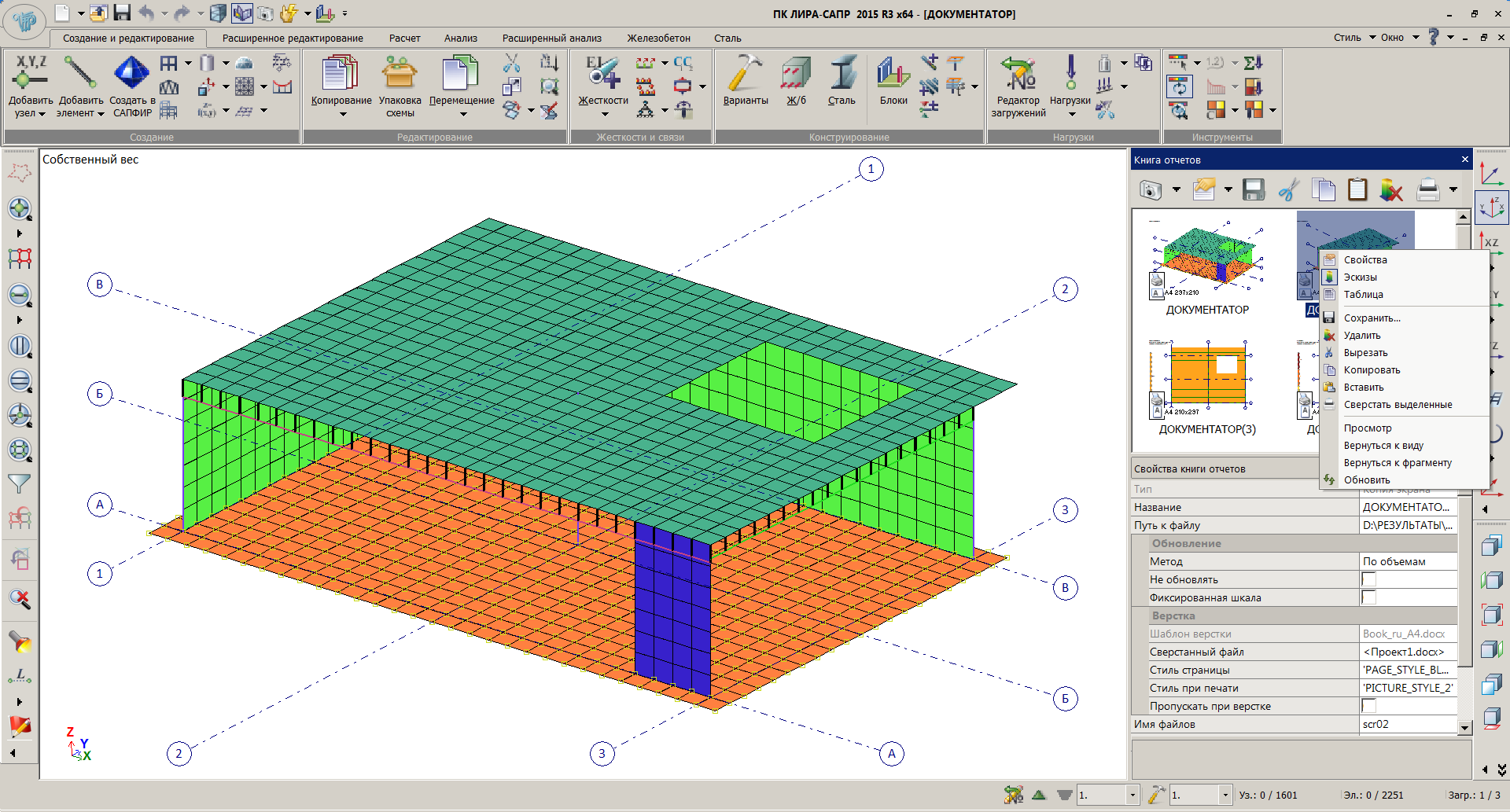1510x812 pixels.
Task: Enable the 'Фиксированная шкала' checkbox
Action: [x=1369, y=597]
